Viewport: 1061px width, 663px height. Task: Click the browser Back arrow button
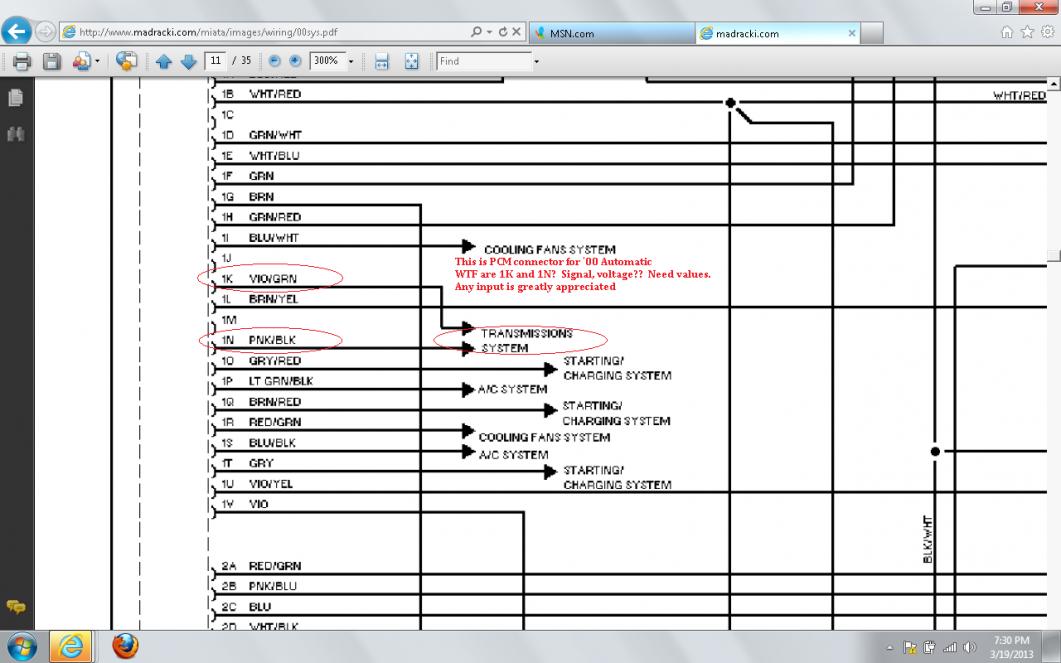[x=17, y=31]
